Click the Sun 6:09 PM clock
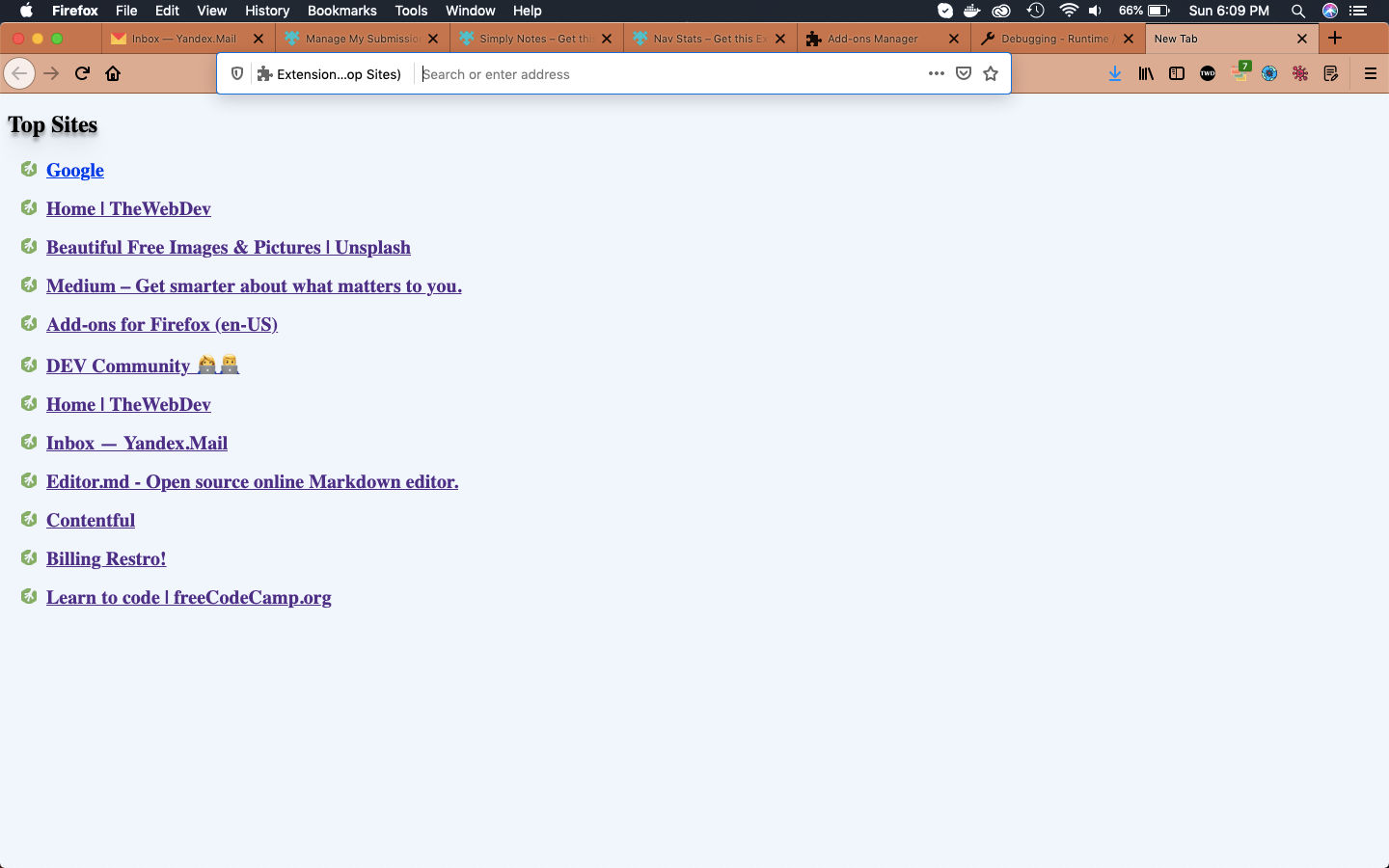Screen dimensions: 1389x868 pos(1229,11)
